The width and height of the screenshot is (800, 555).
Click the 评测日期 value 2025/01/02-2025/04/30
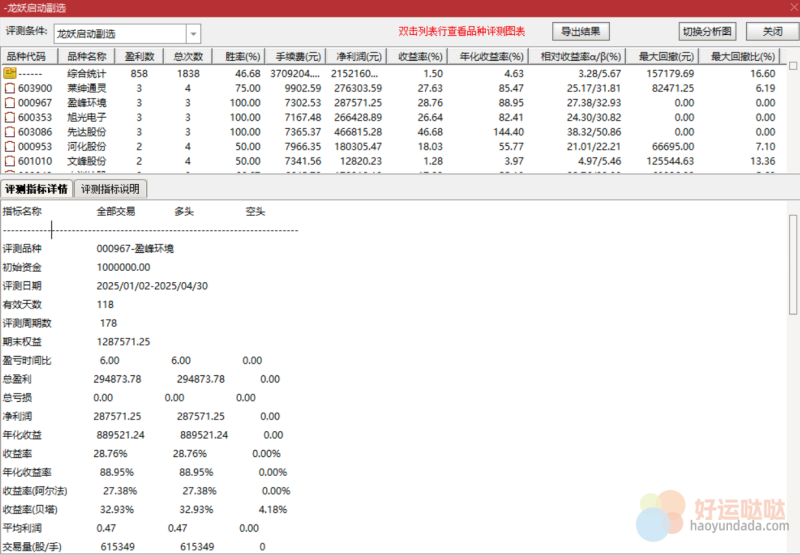[152, 286]
